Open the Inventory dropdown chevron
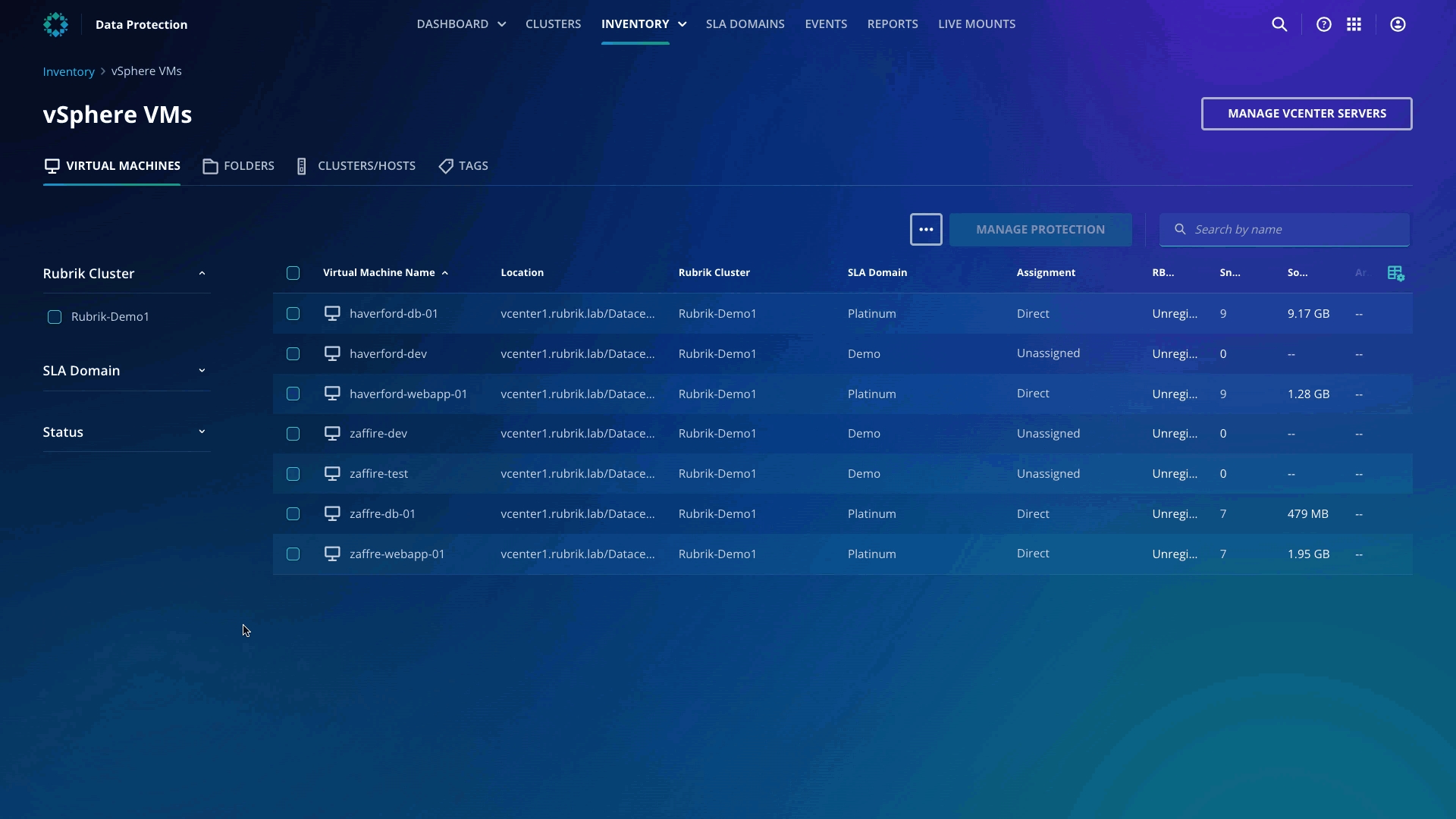1456x819 pixels. coord(682,24)
